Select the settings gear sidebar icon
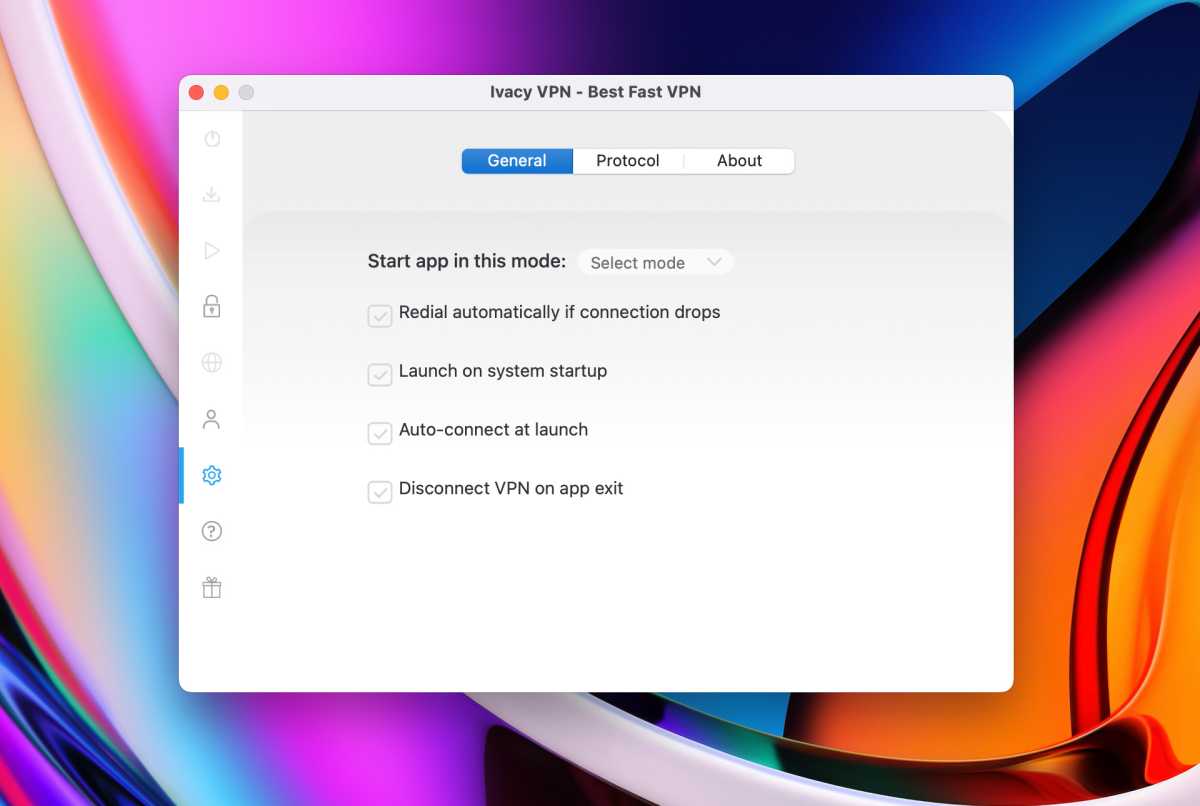The height and width of the screenshot is (806, 1200). click(211, 475)
